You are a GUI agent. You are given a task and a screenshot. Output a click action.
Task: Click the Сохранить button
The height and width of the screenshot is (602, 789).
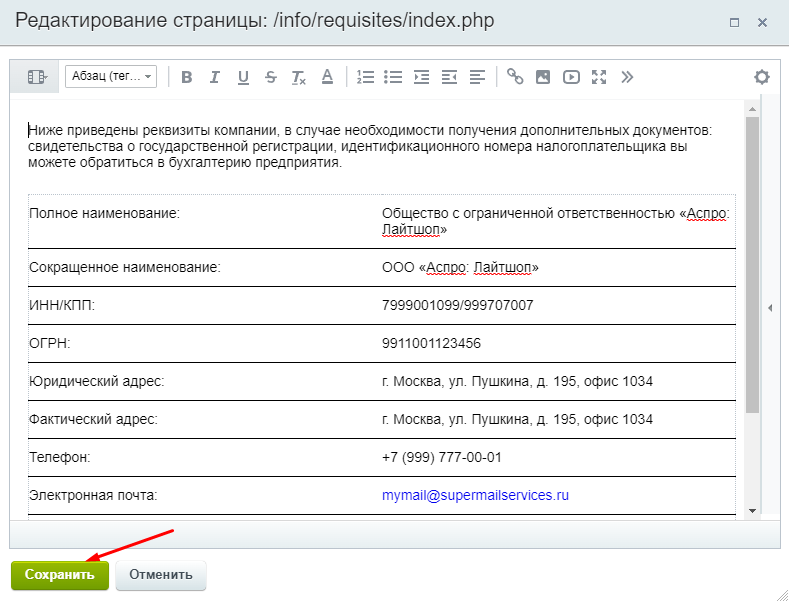60,575
